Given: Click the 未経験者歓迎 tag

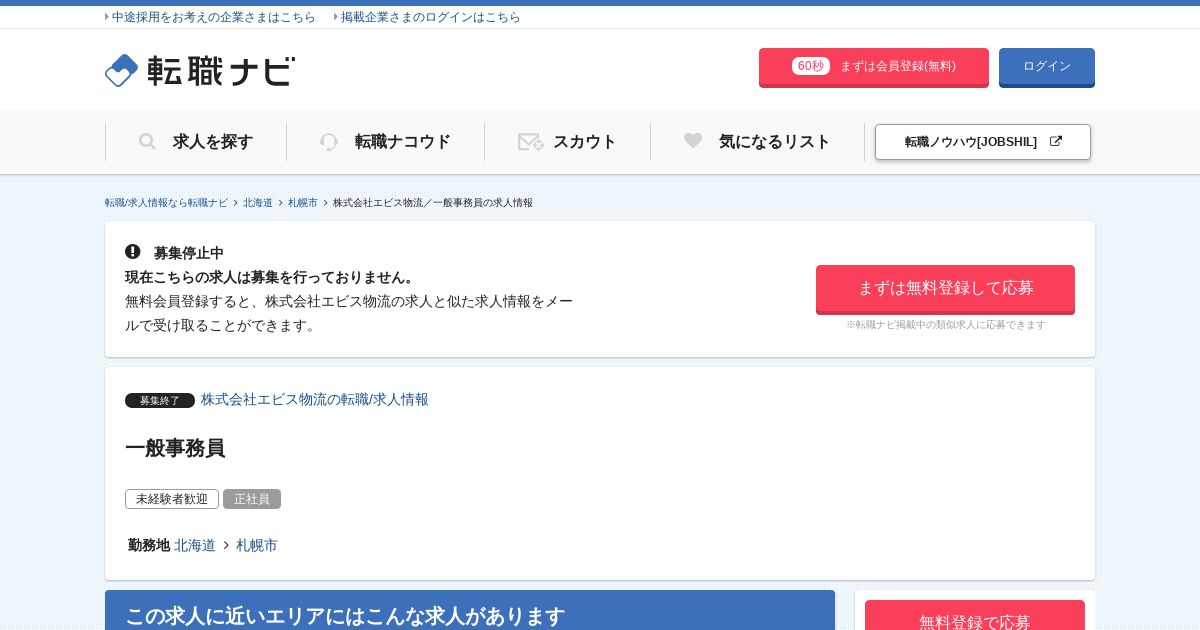Looking at the screenshot, I should pyautogui.click(x=172, y=499).
